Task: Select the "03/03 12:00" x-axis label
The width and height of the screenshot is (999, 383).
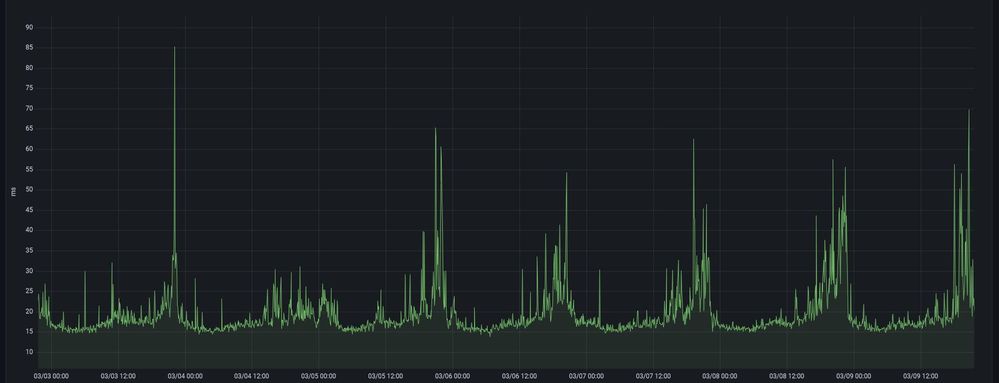Action: (119, 377)
